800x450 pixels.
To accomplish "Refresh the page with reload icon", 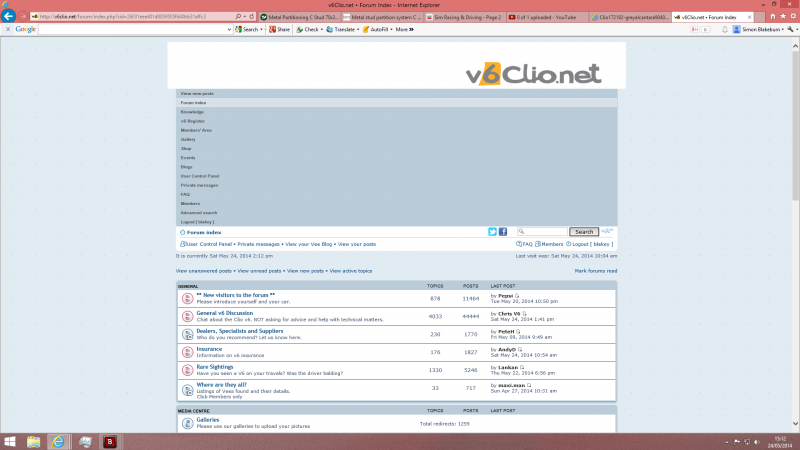I will pos(252,17).
